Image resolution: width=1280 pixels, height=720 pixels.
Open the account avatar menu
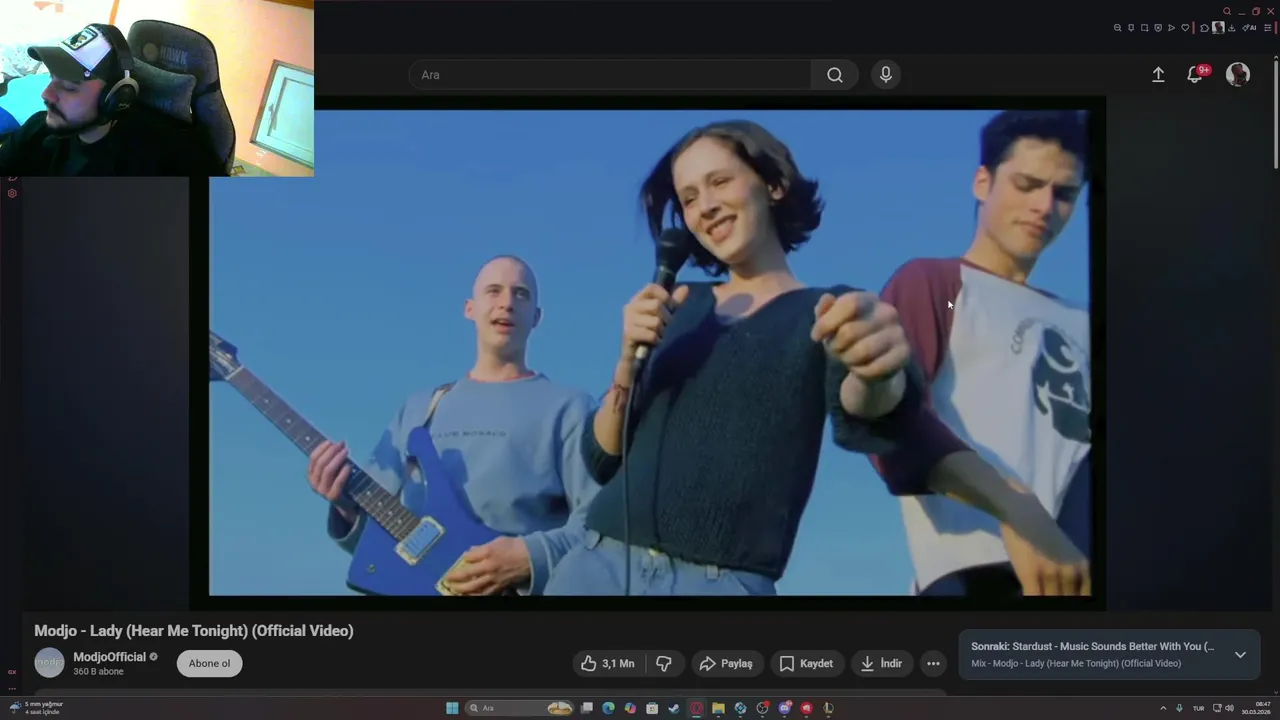tap(1238, 75)
